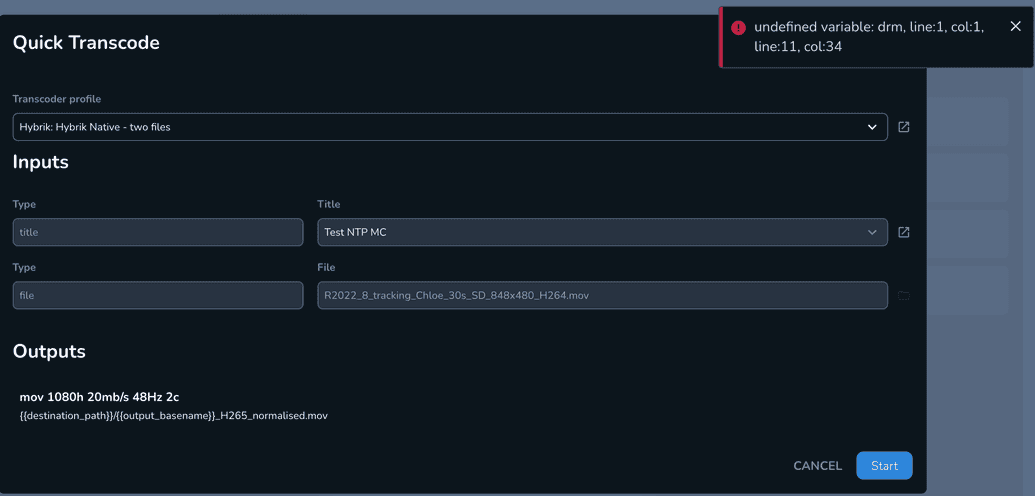Open transcoder profile in new window icon

pos(904,127)
